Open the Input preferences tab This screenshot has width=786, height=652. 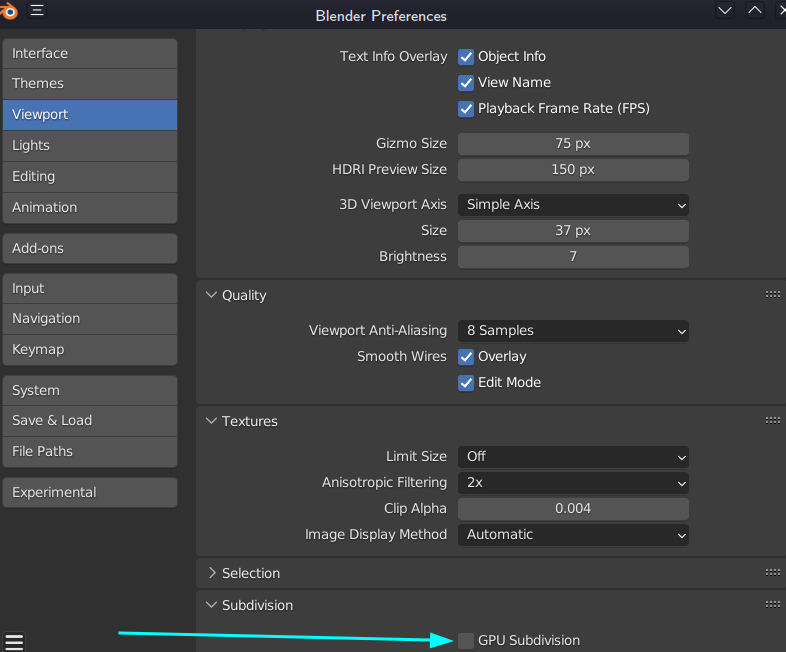(x=90, y=289)
